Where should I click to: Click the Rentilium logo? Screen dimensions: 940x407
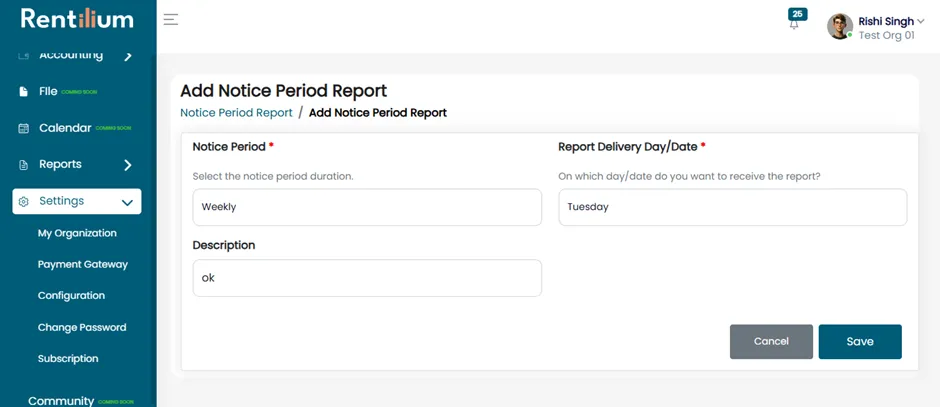pos(77,19)
